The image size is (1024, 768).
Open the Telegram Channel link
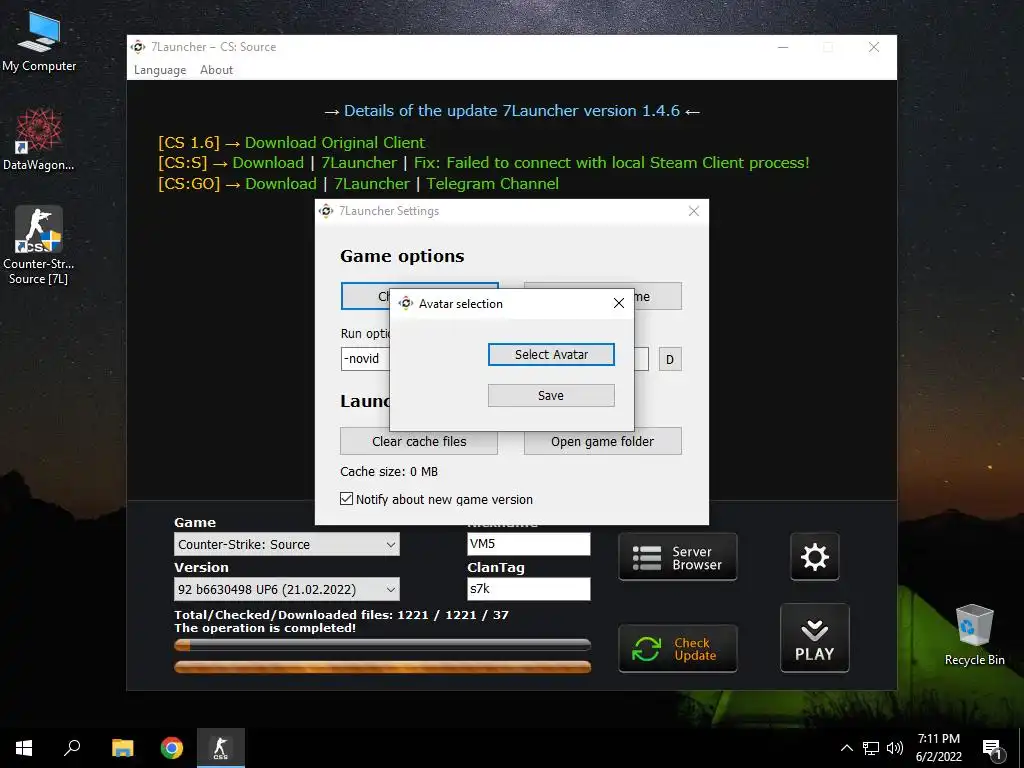[493, 184]
